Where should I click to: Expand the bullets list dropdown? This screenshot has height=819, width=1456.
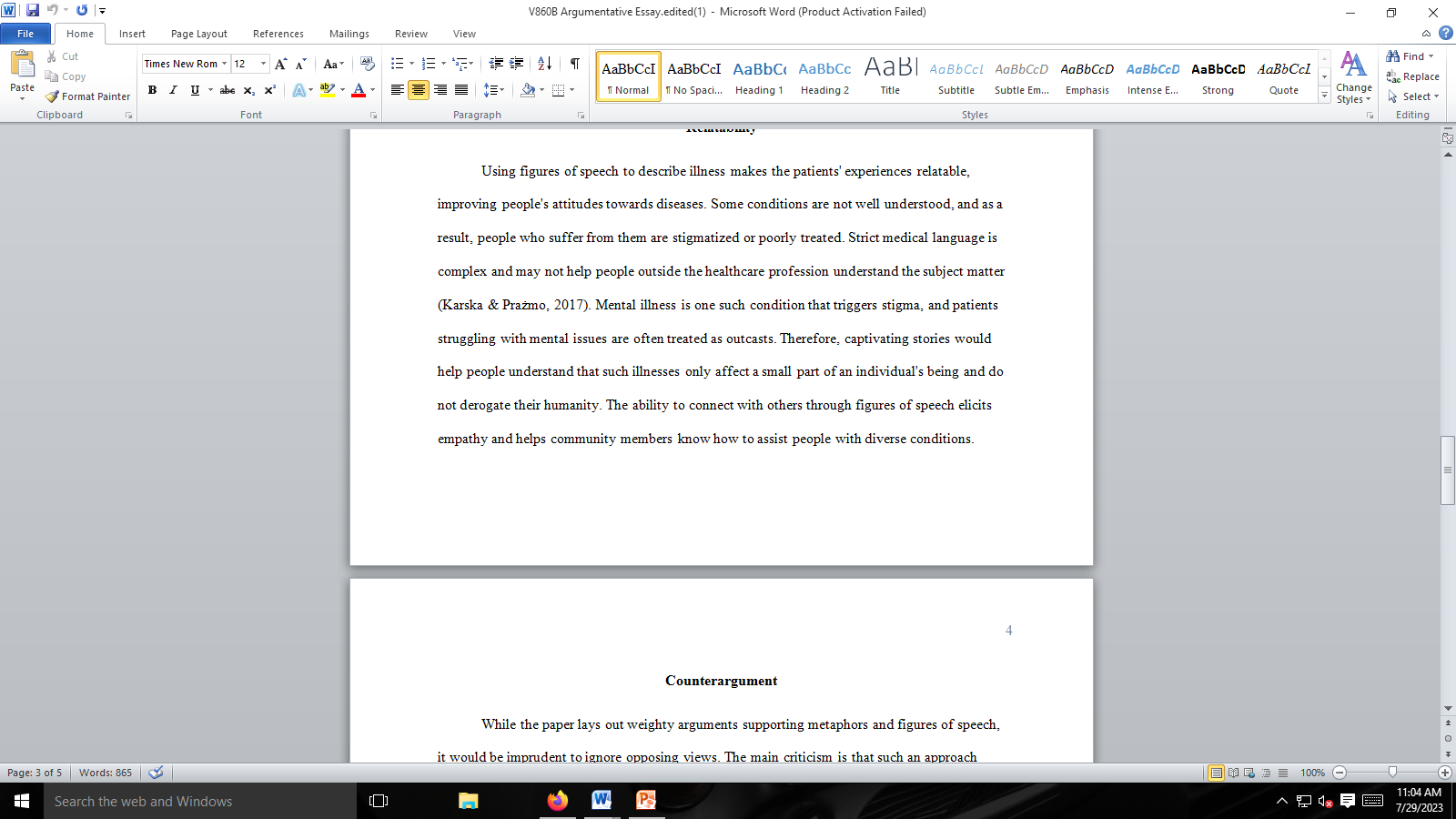[411, 64]
